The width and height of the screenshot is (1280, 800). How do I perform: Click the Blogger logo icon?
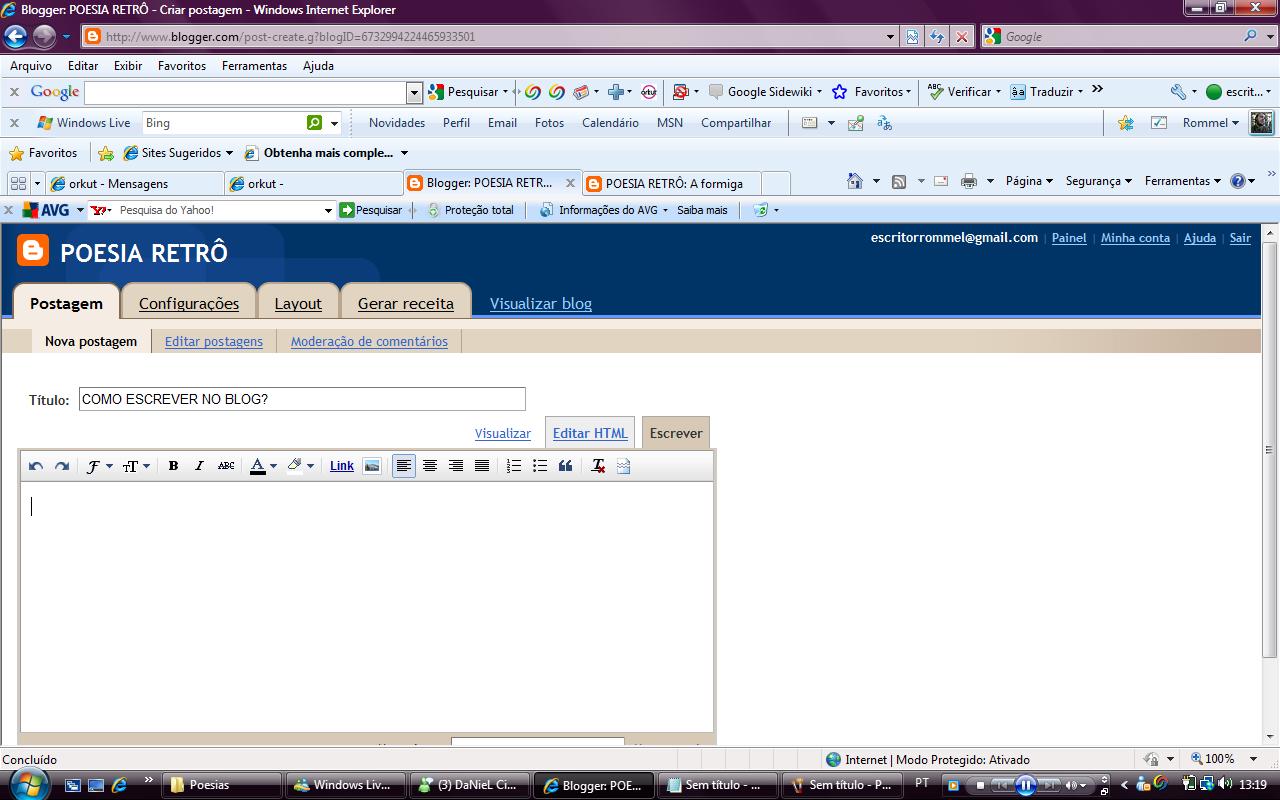coord(33,250)
